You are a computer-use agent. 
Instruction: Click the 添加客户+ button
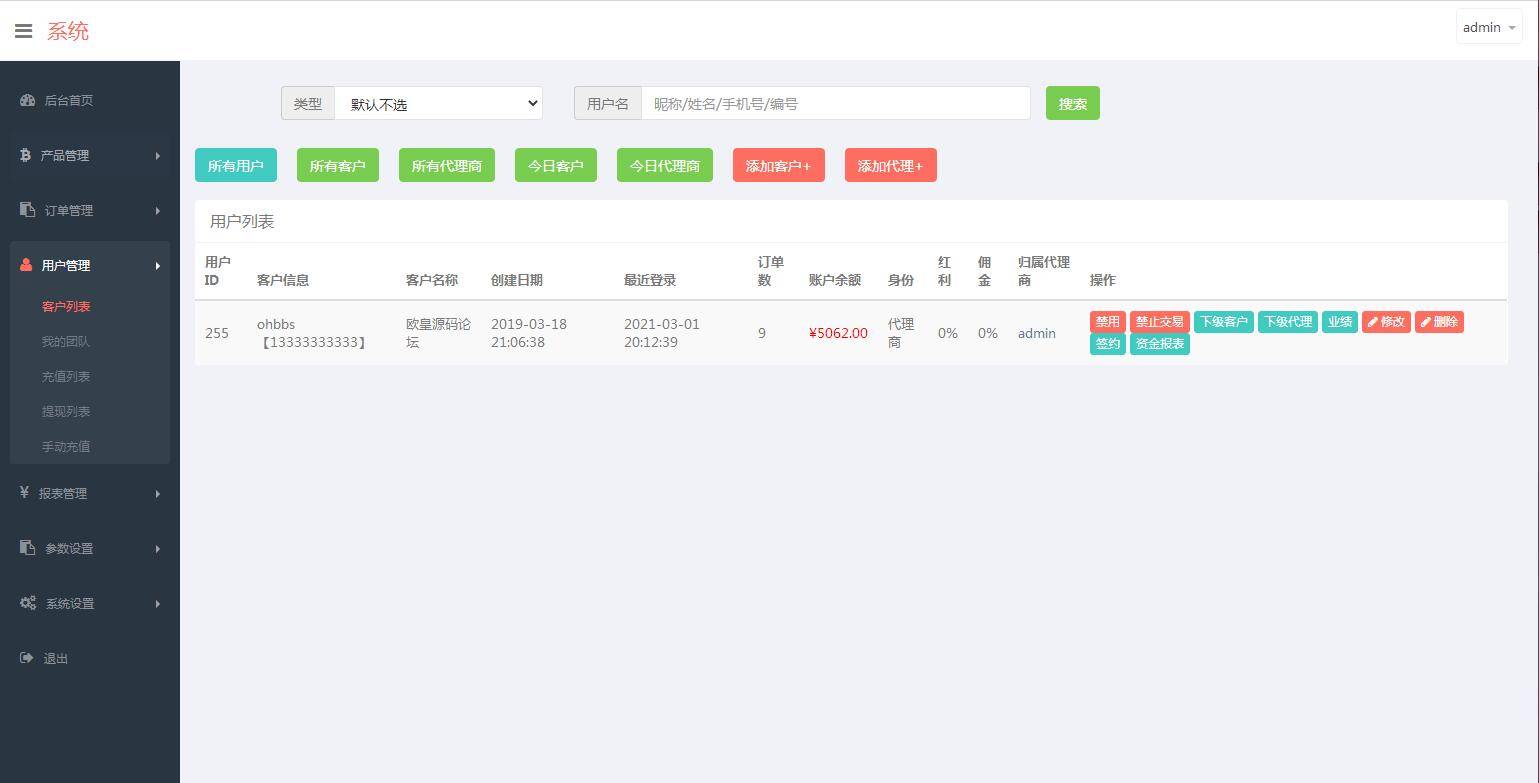coord(778,166)
